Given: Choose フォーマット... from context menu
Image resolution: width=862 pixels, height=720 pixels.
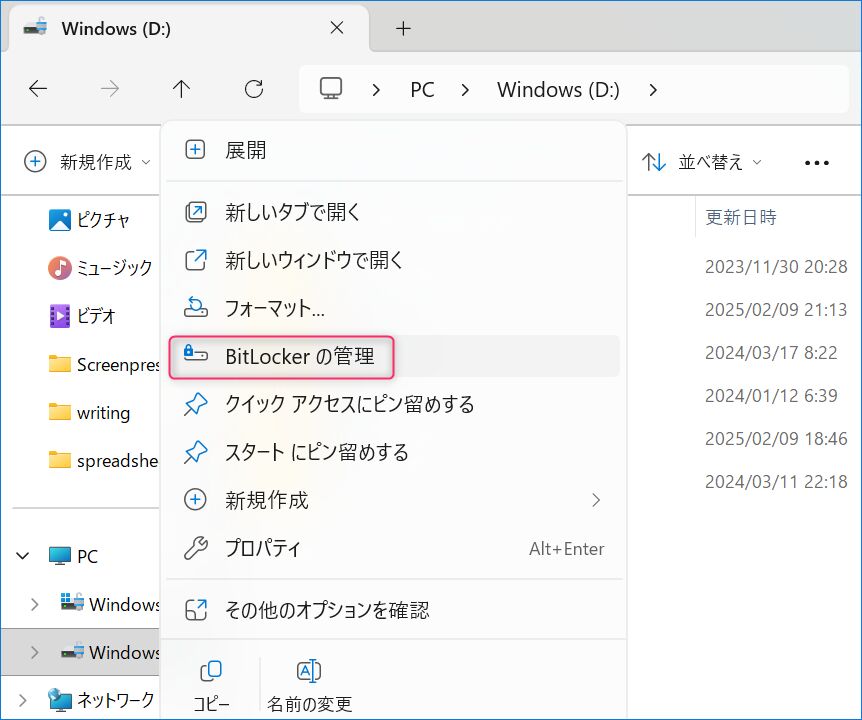Looking at the screenshot, I should [x=274, y=308].
